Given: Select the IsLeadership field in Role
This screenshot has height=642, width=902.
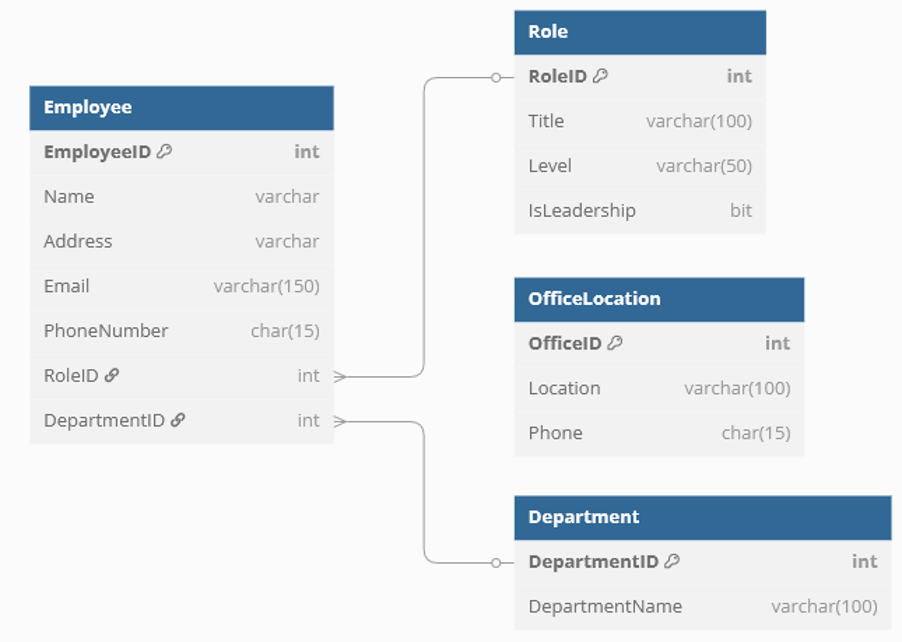Looking at the screenshot, I should (639, 211).
